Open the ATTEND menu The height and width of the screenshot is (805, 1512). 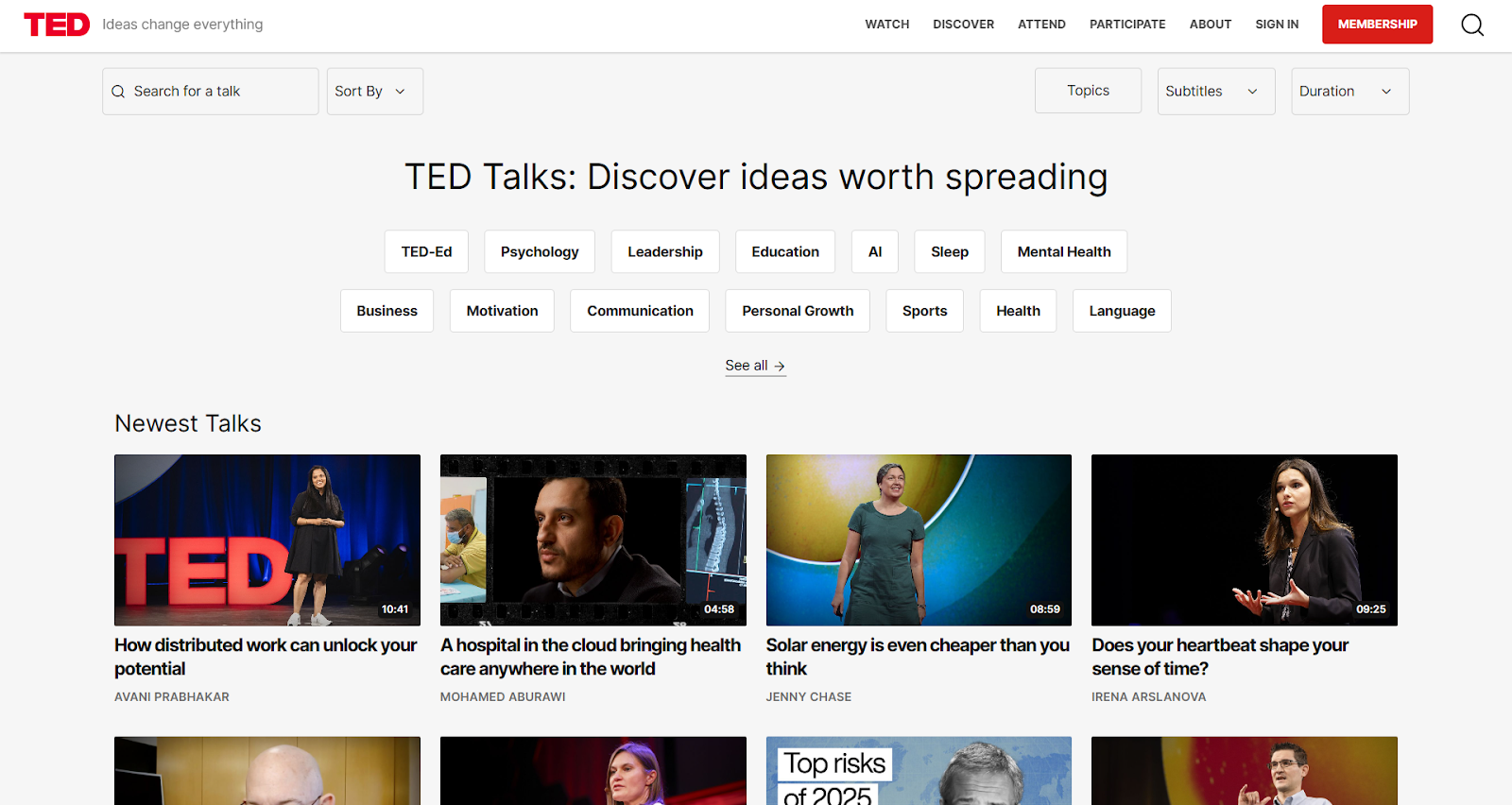click(x=1041, y=25)
